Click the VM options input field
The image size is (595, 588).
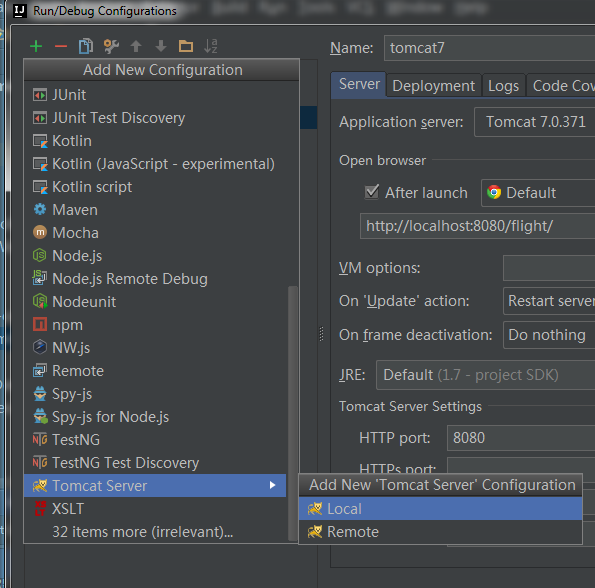549,268
